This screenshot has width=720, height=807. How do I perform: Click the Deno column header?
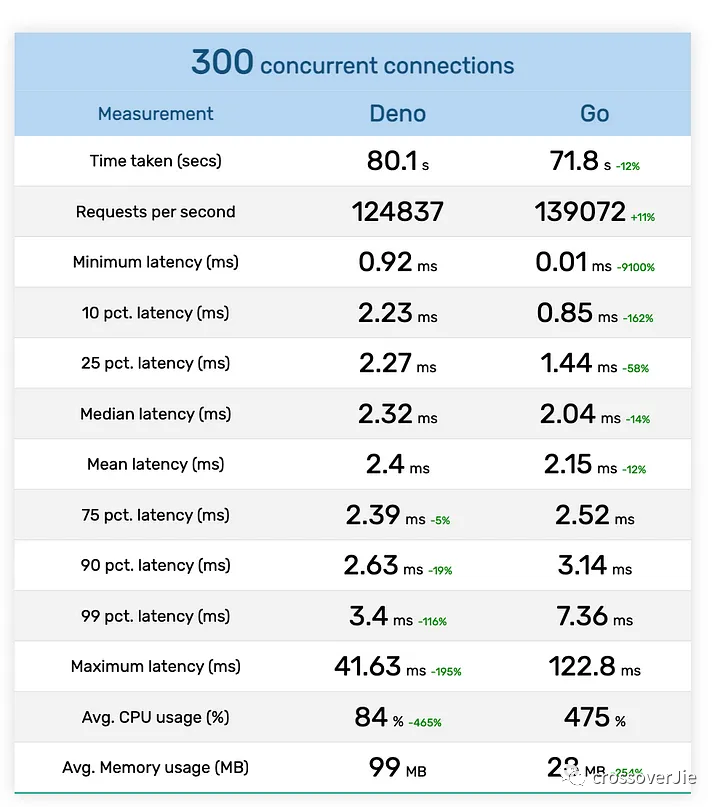[x=397, y=114]
